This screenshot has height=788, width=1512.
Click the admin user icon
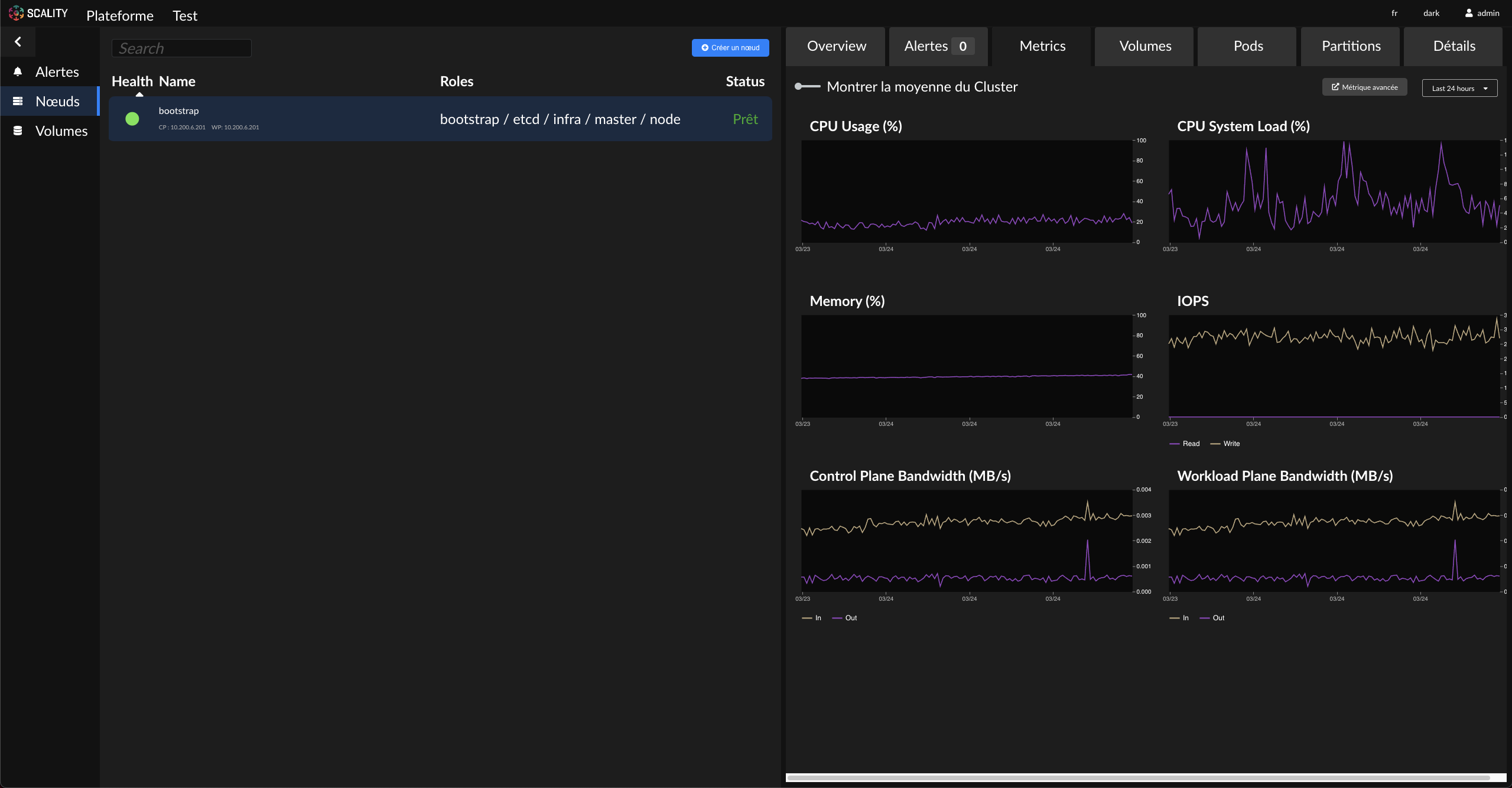(1468, 13)
